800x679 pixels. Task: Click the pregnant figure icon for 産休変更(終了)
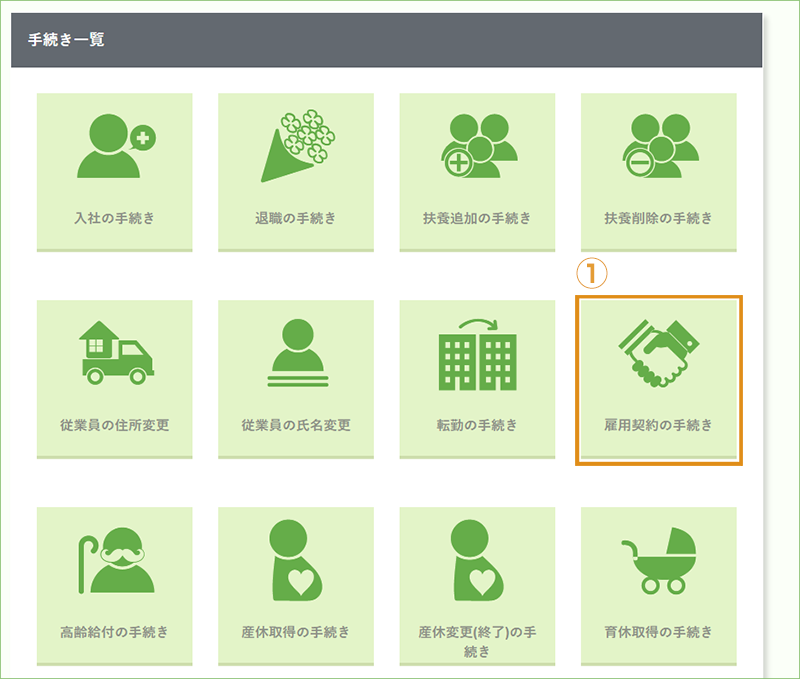pyautogui.click(x=478, y=560)
